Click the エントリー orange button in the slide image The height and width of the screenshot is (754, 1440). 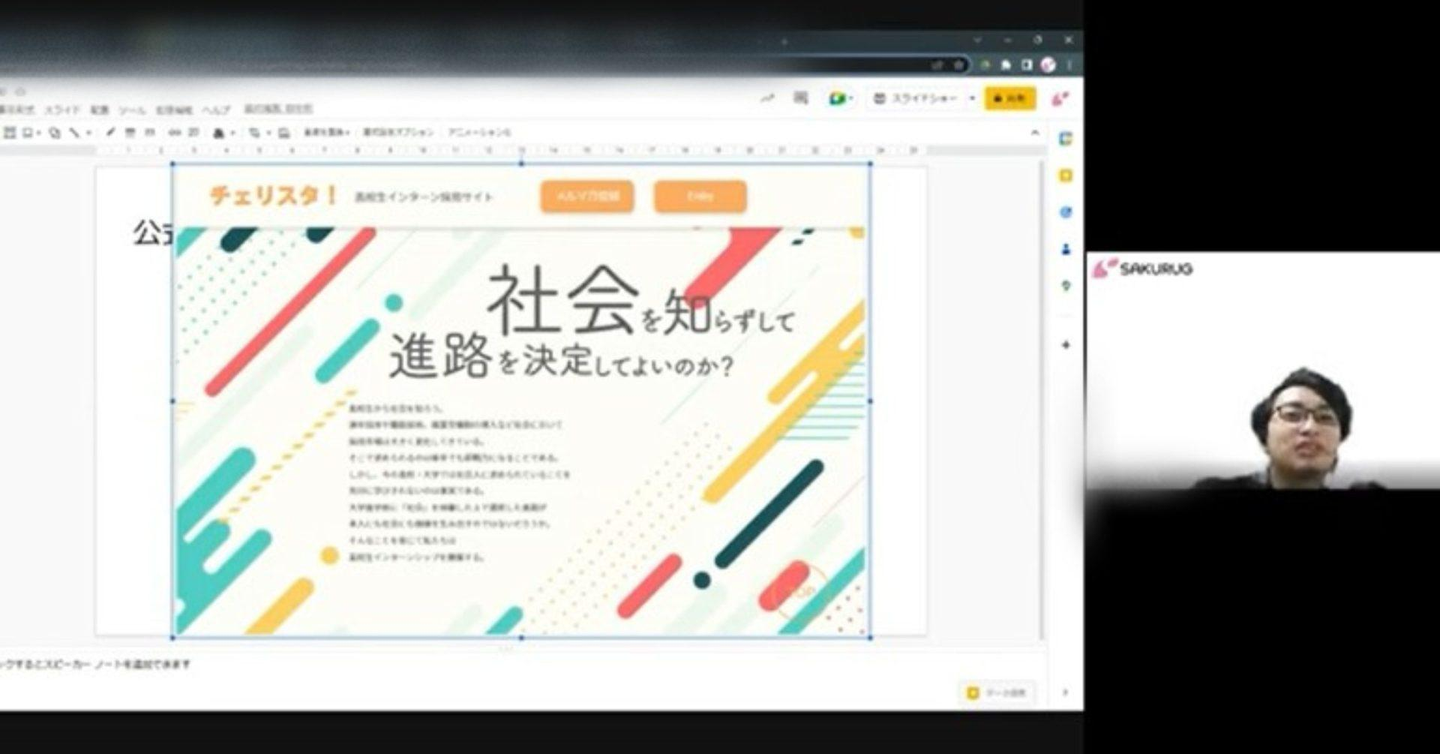coord(701,197)
